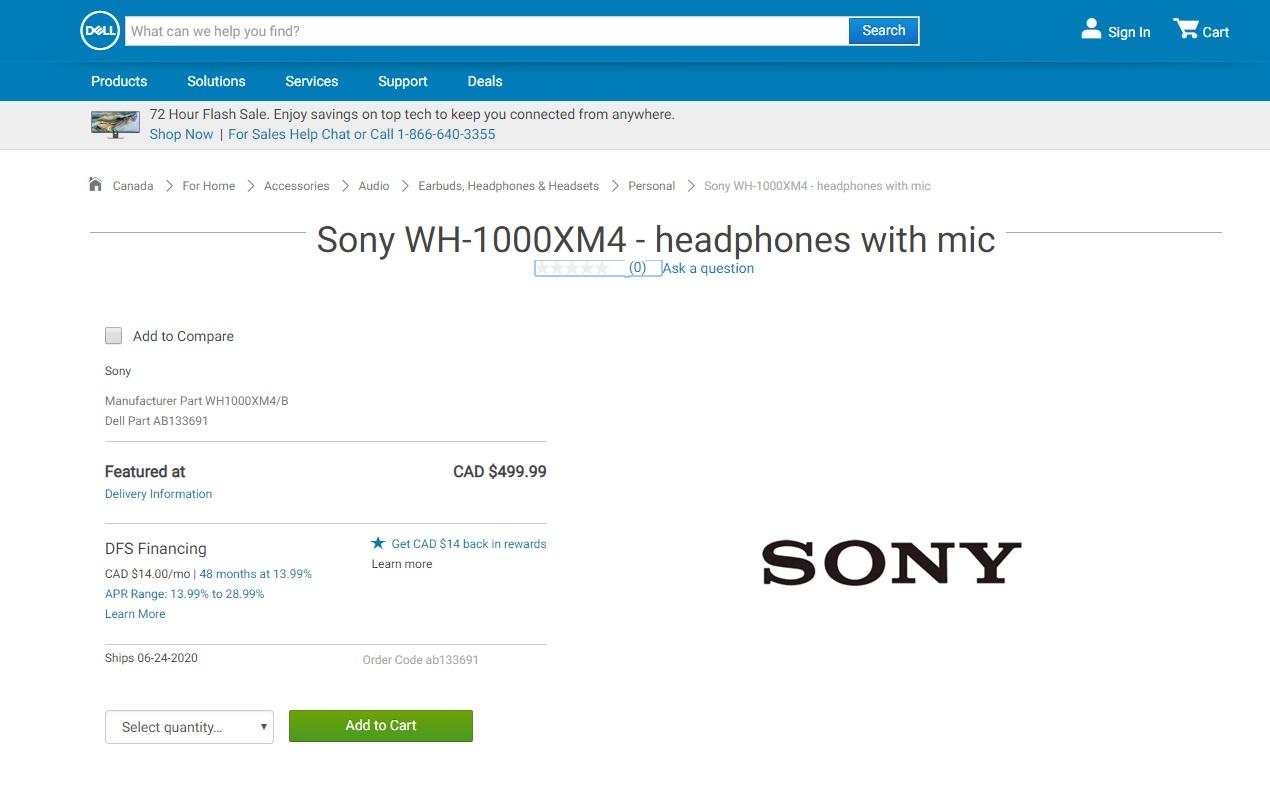The height and width of the screenshot is (787, 1270).
Task: Click the Search button
Action: click(884, 31)
